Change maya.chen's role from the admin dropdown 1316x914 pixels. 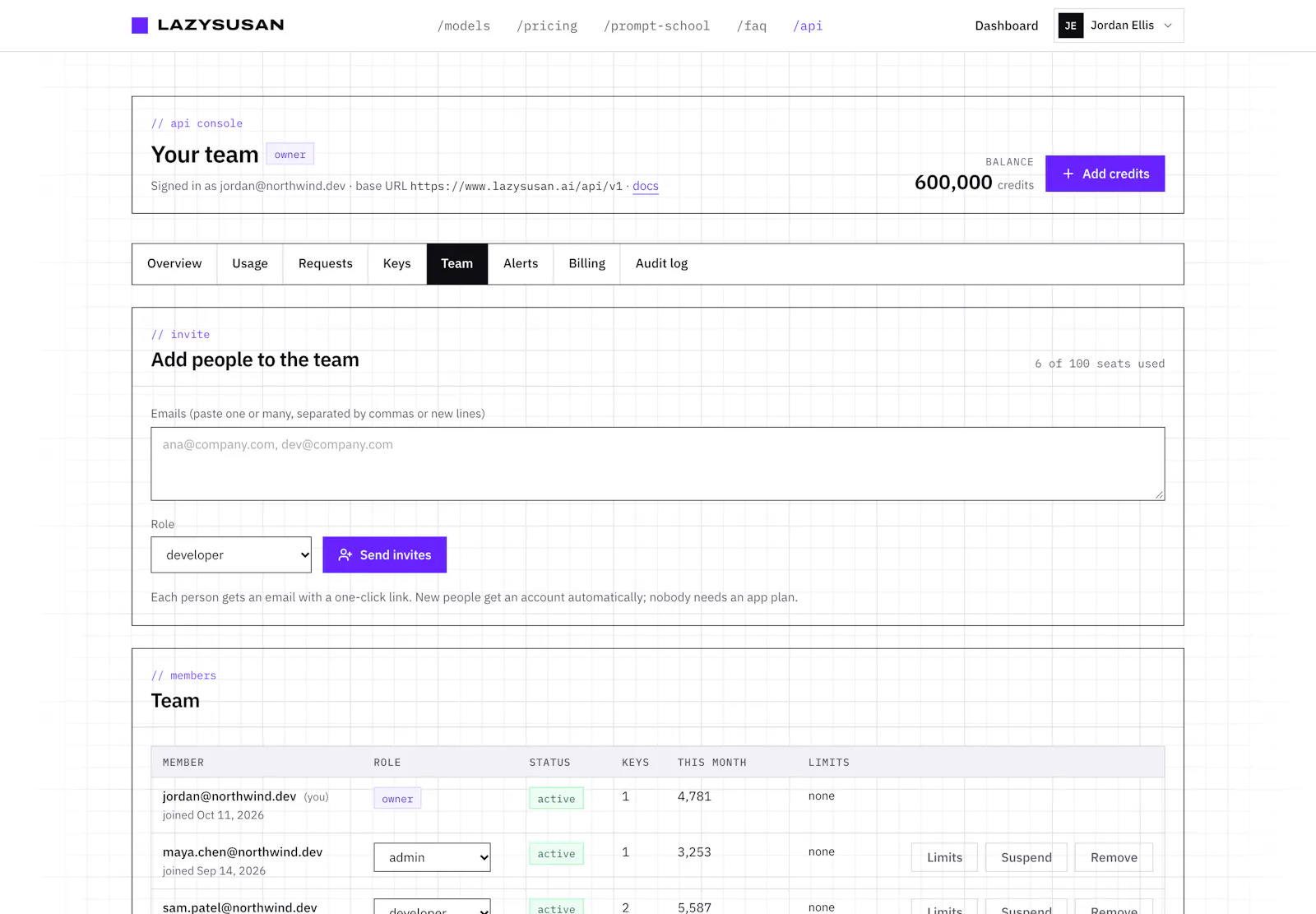[x=432, y=857]
